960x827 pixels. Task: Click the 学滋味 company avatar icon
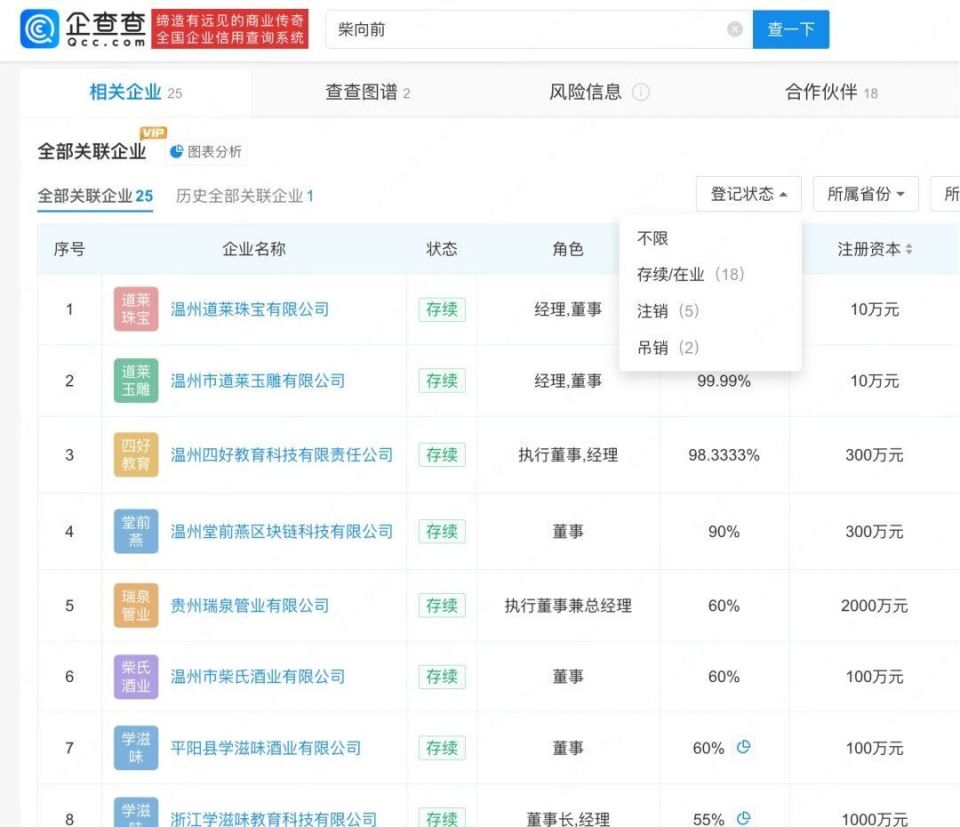(x=135, y=748)
